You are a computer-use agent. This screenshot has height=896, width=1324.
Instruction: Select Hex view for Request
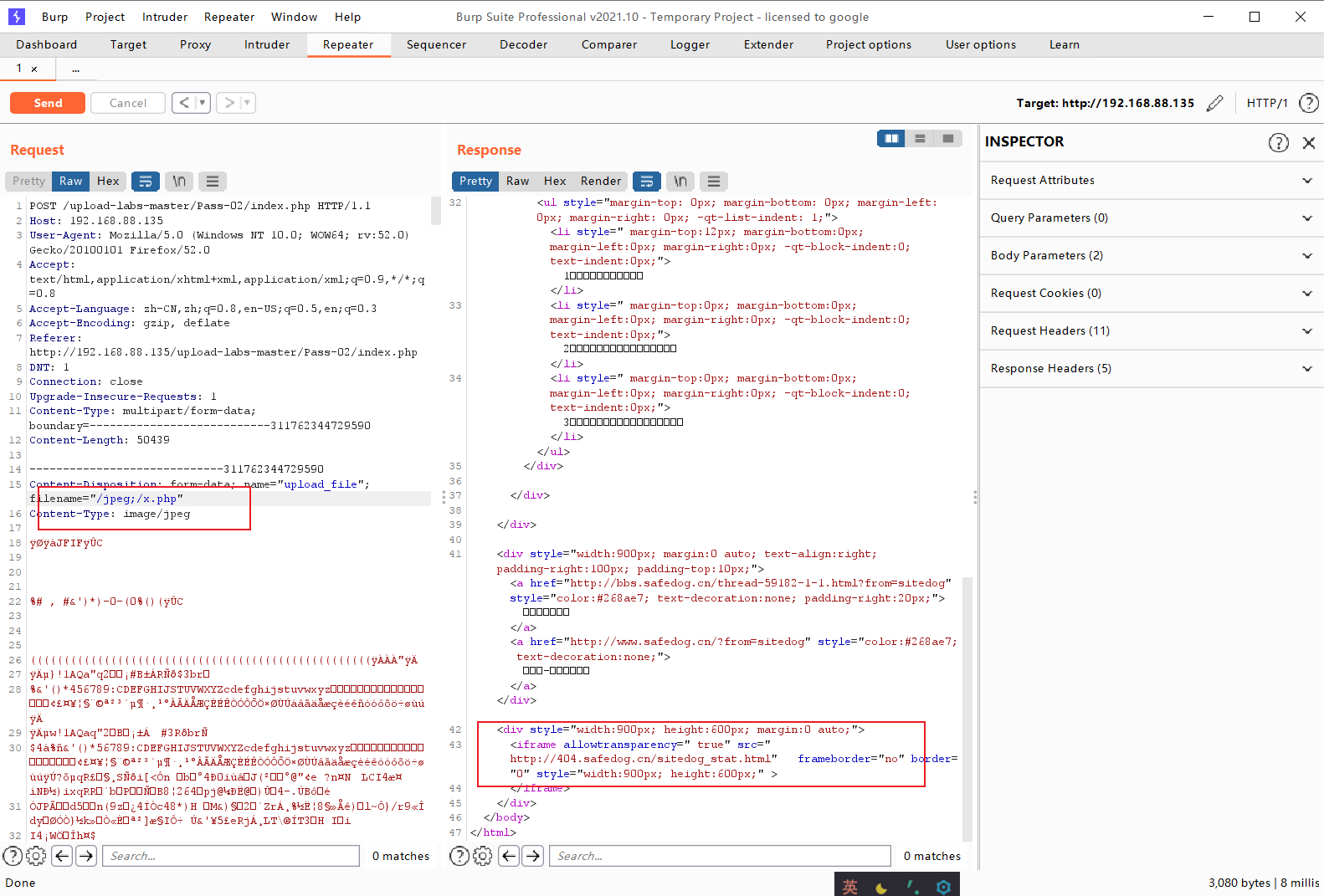[108, 181]
